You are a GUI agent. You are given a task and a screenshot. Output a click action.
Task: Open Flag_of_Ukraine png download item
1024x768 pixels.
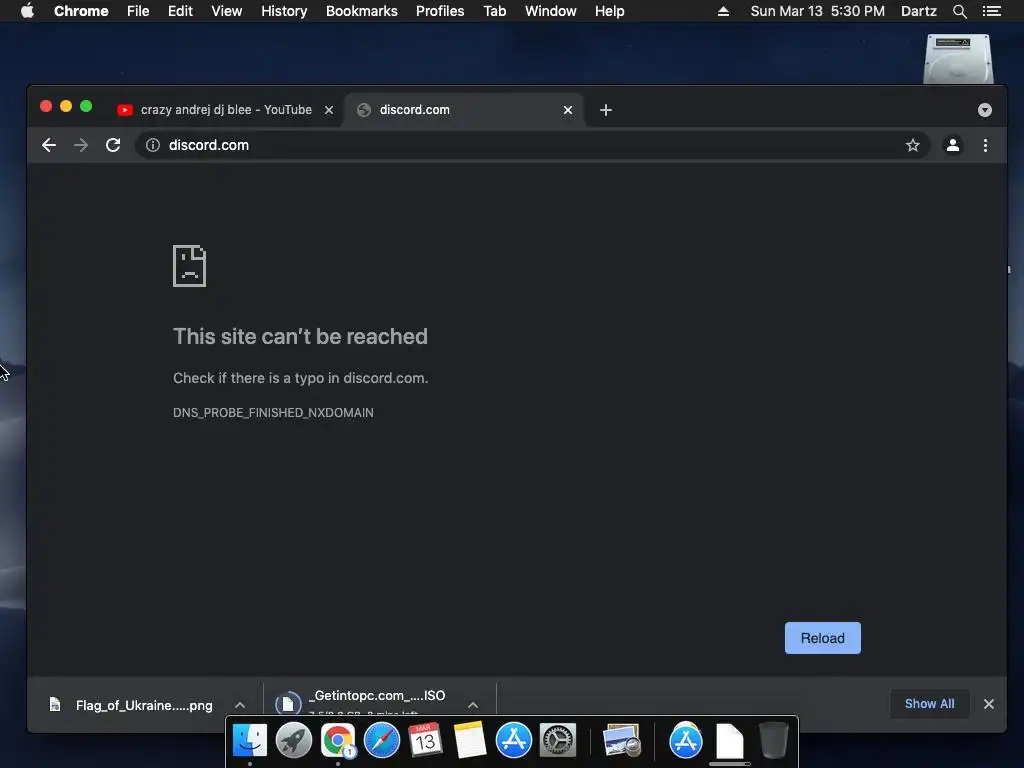pyautogui.click(x=144, y=705)
